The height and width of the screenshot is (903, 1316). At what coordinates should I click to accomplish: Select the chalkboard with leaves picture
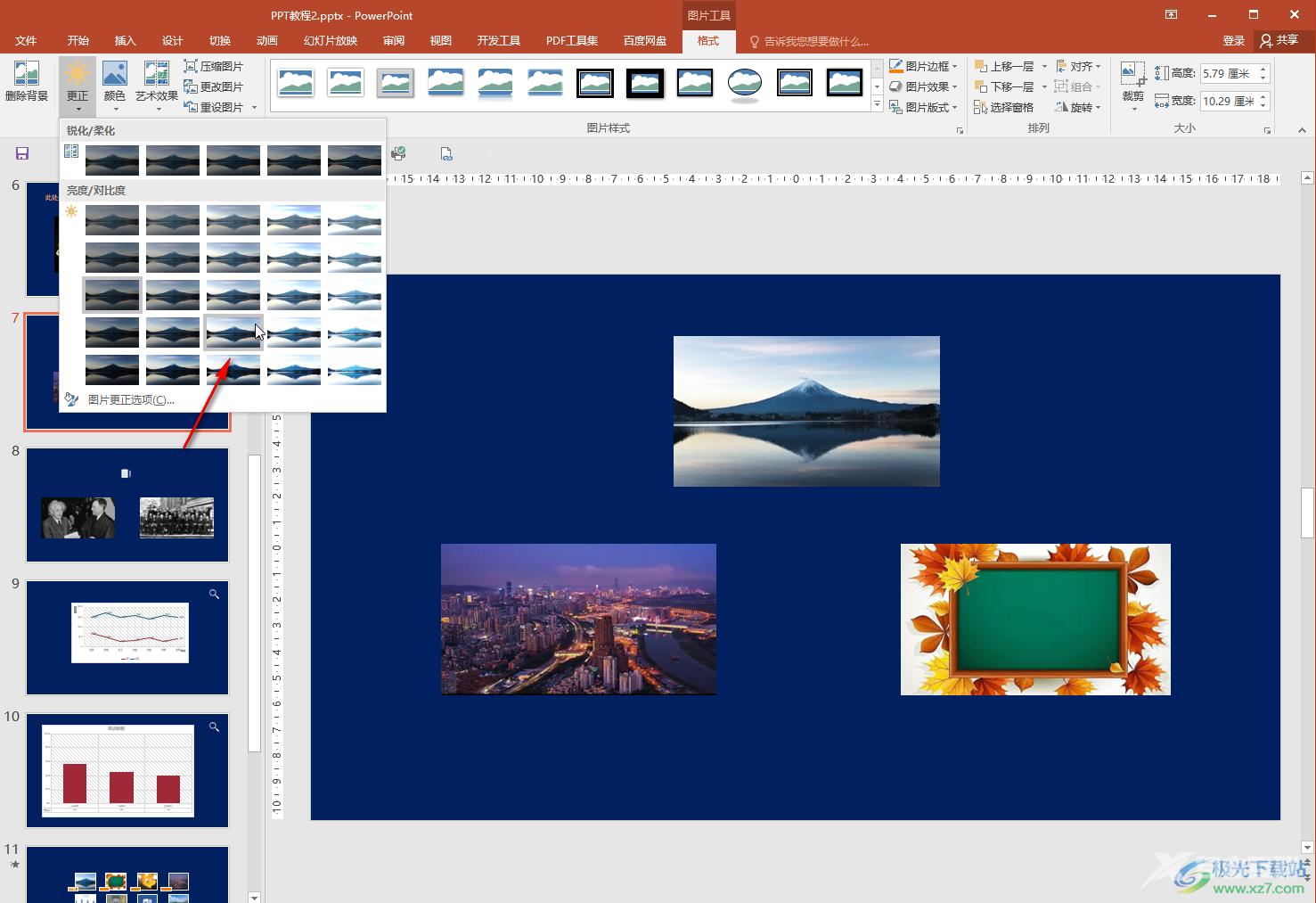[x=1035, y=620]
